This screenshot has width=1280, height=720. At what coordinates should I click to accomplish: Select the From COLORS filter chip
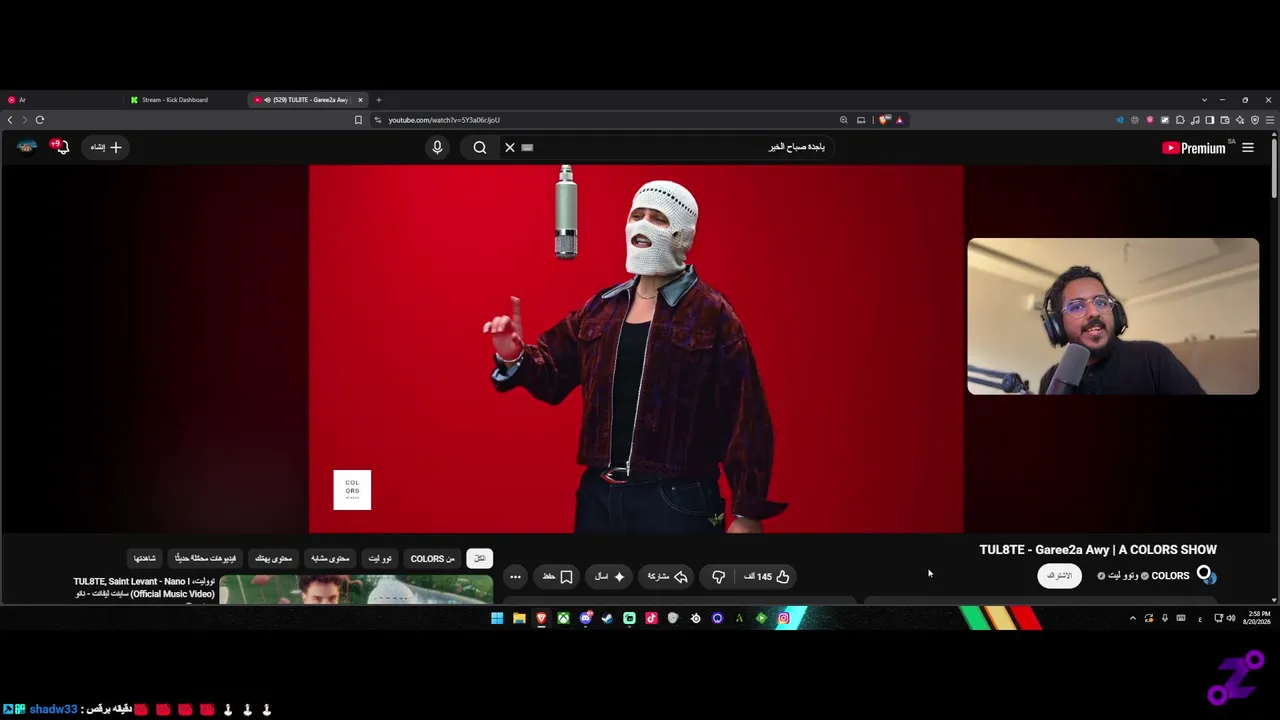coord(433,558)
